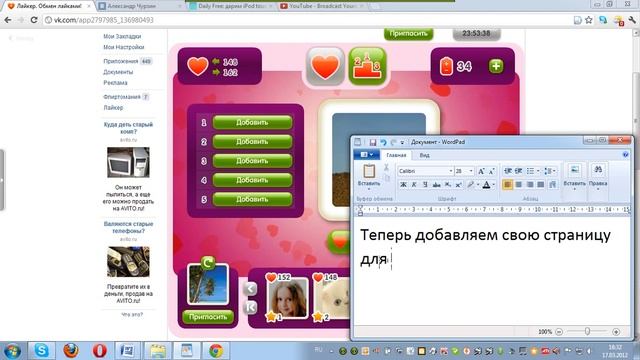The width and height of the screenshot is (640, 360).
Task: Toggle underline Ч formatting
Action: pyautogui.click(x=425, y=185)
